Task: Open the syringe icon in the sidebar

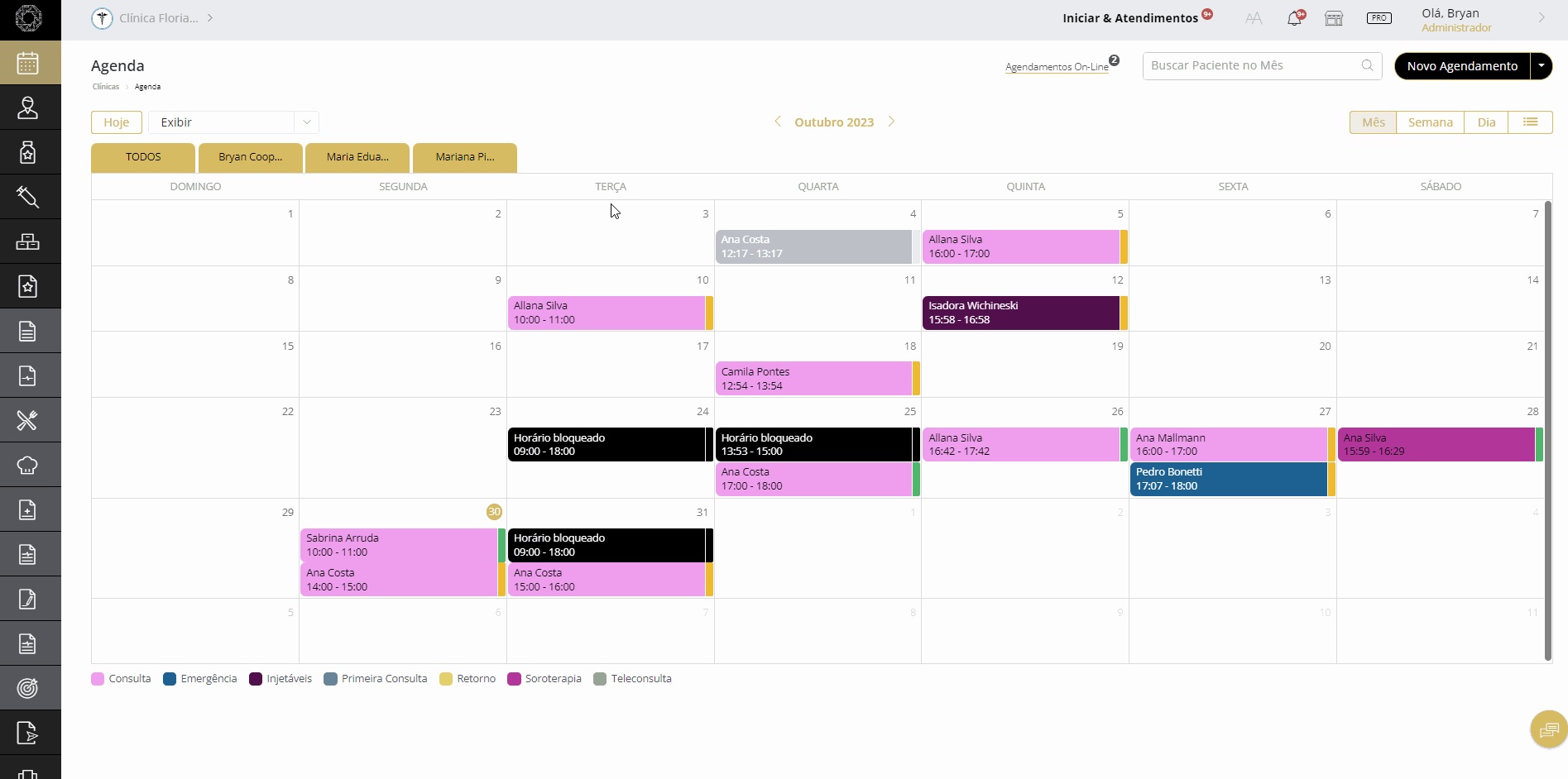Action: pyautogui.click(x=28, y=197)
